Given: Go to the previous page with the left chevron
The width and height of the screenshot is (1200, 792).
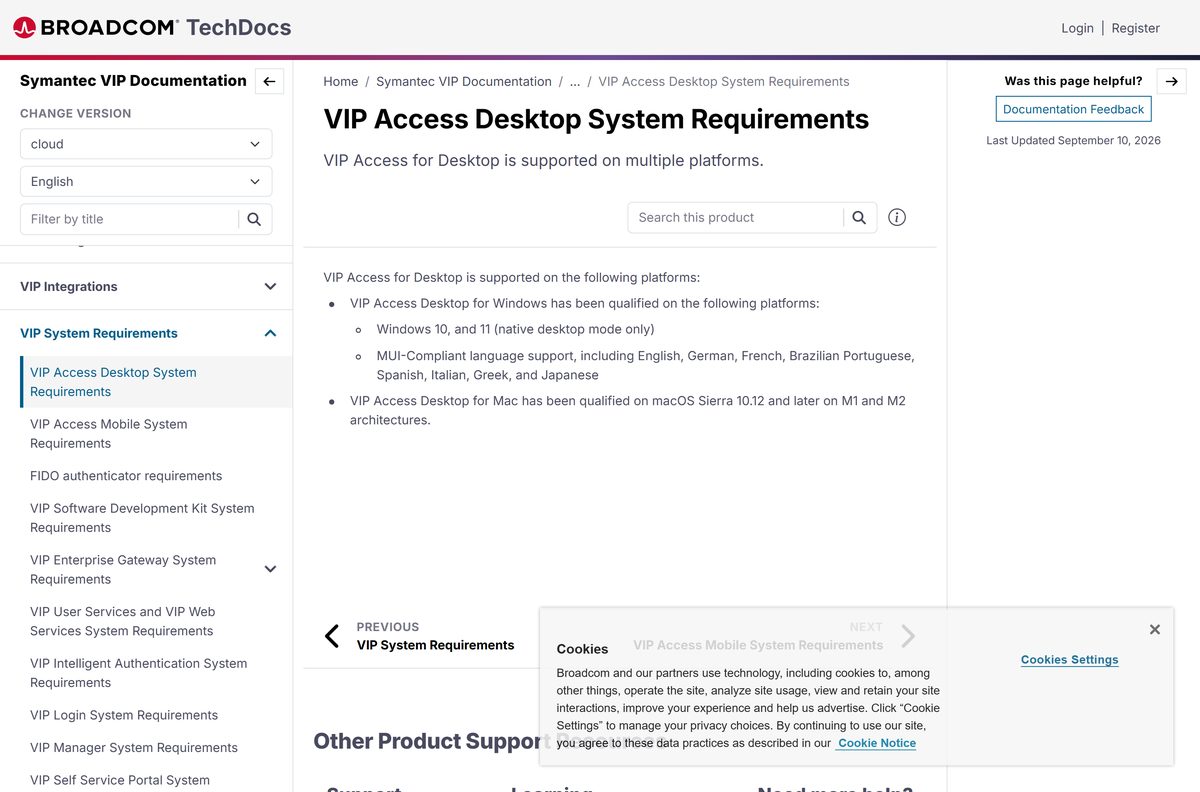Looking at the screenshot, I should 332,636.
